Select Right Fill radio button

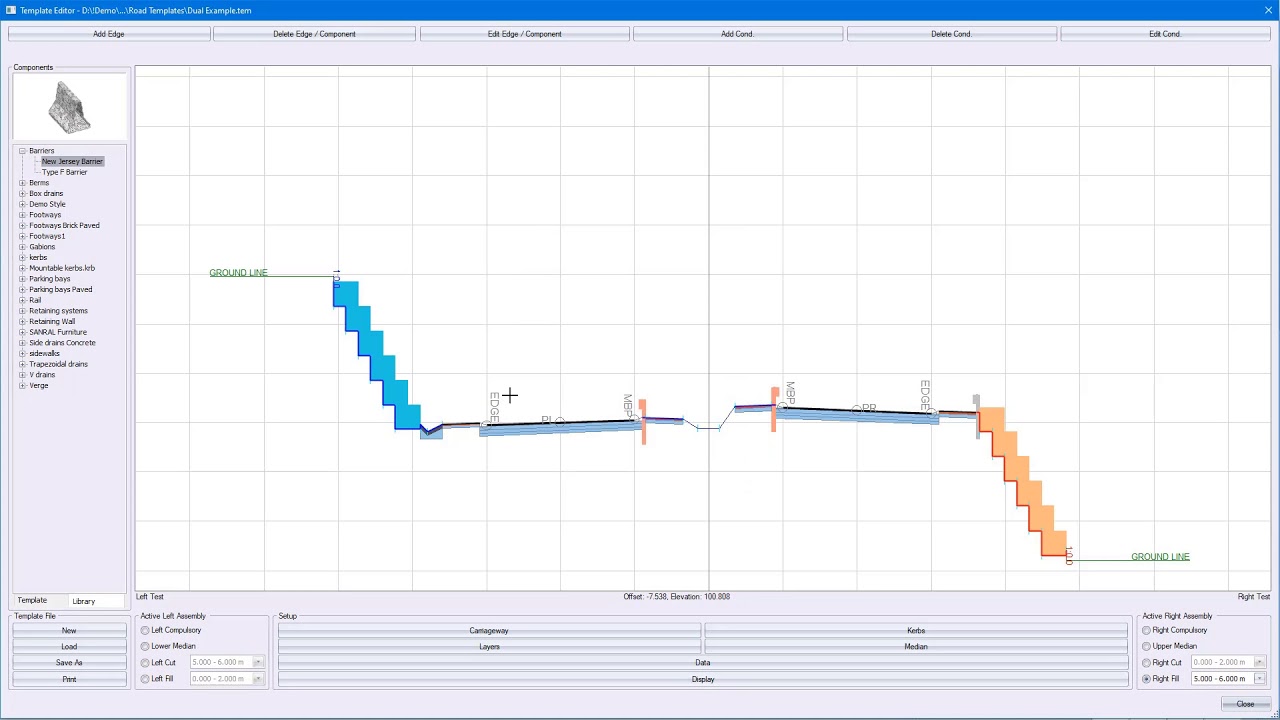[x=1147, y=679]
